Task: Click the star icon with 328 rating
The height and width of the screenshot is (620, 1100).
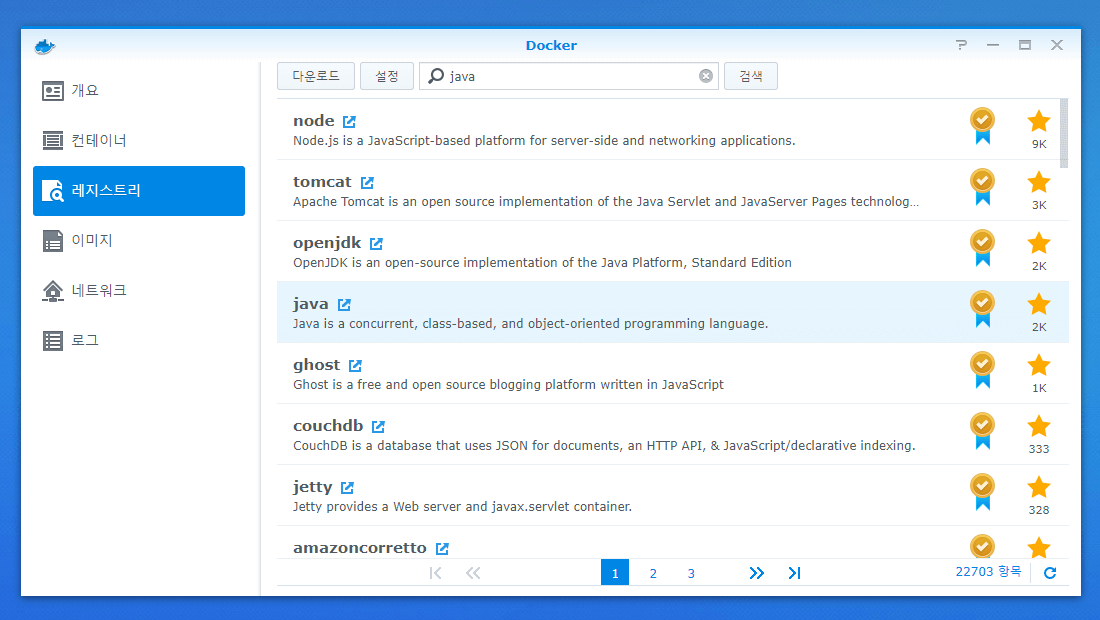Action: click(x=1039, y=487)
